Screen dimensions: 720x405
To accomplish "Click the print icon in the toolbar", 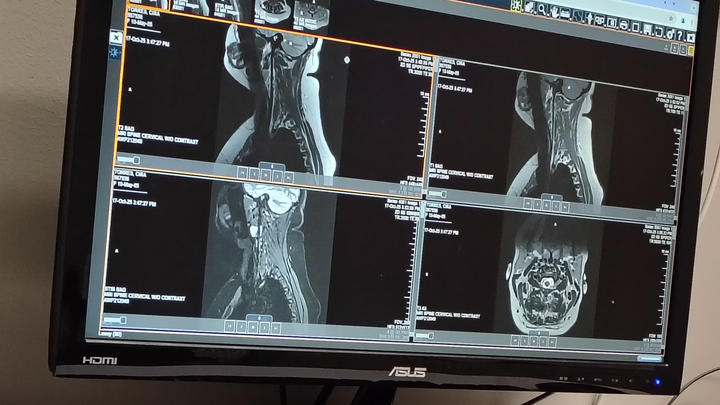I will 624,25.
